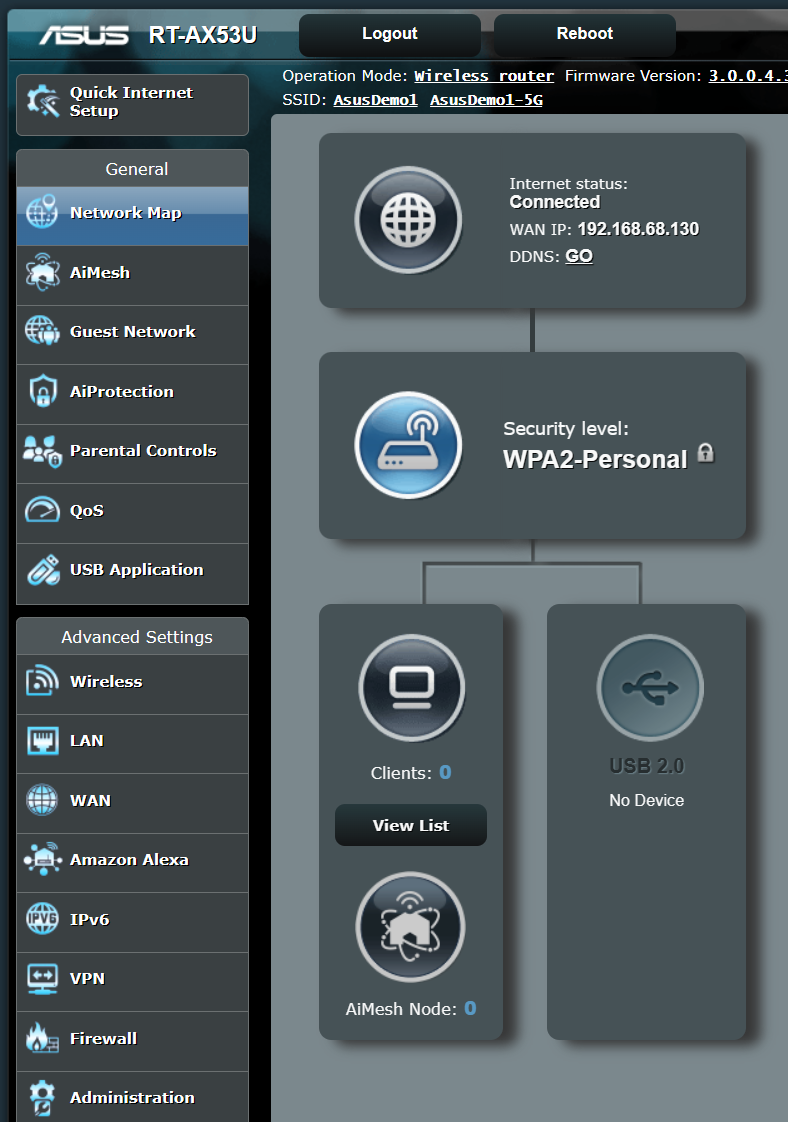The height and width of the screenshot is (1122, 788).
Task: Click the Clients count 0
Action: (x=445, y=772)
